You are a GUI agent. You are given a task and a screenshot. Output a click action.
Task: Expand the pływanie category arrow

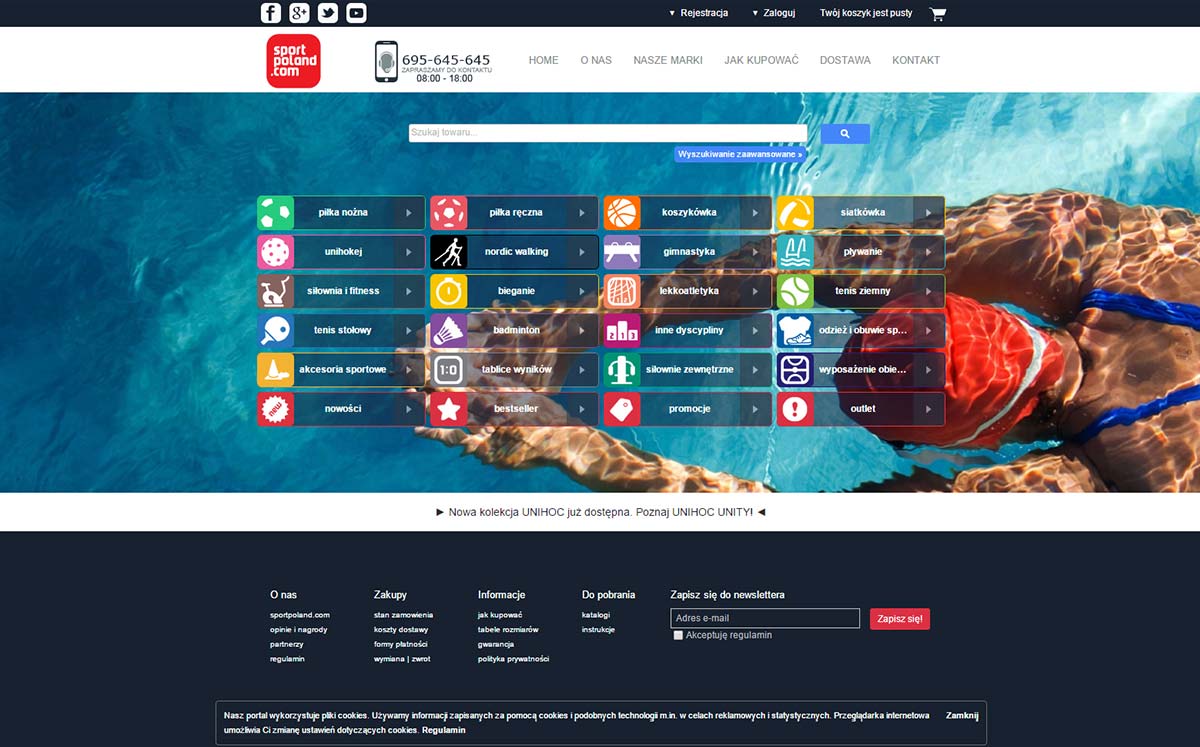(x=928, y=252)
